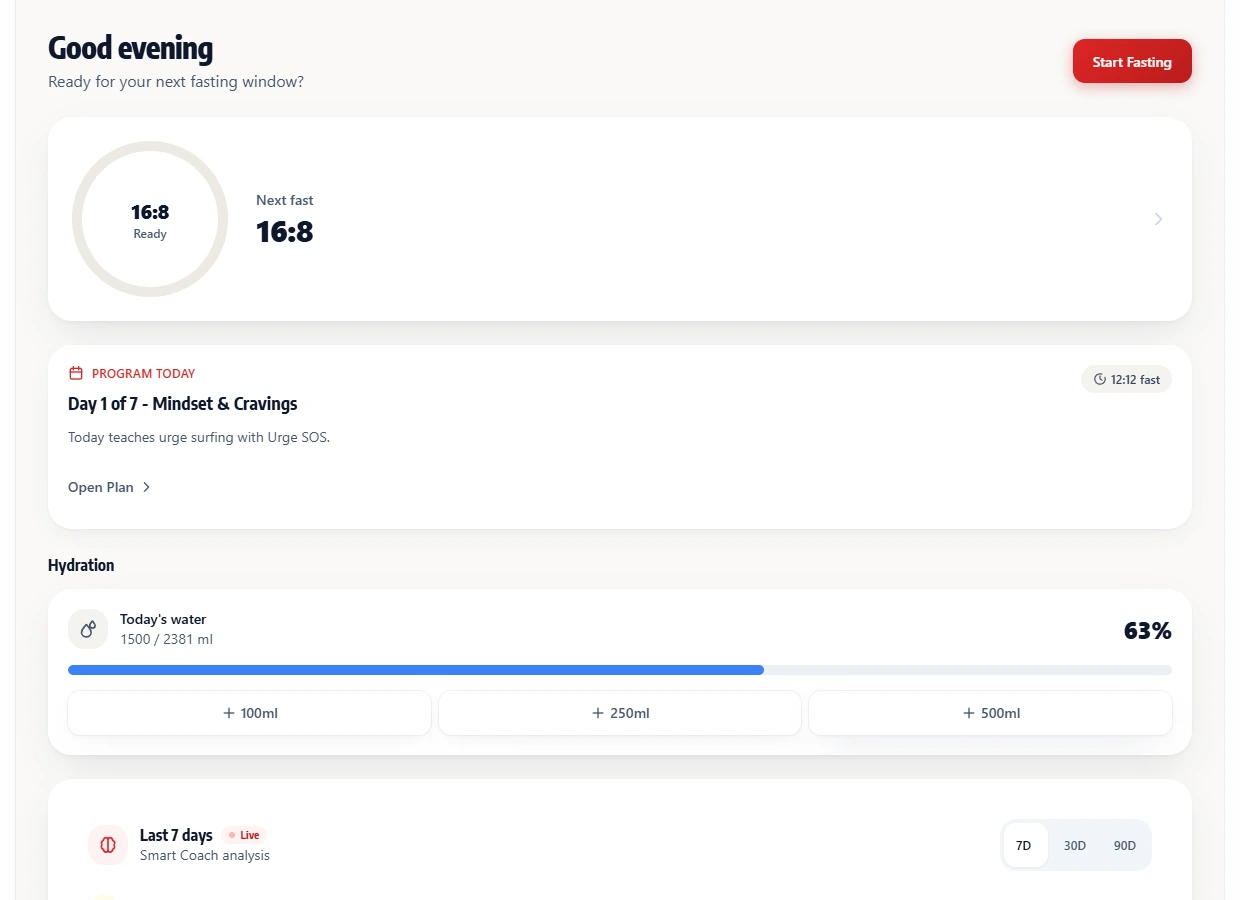Viewport: 1240px width, 900px height.
Task: Click the 63% hydration percentage
Action: [1147, 631]
